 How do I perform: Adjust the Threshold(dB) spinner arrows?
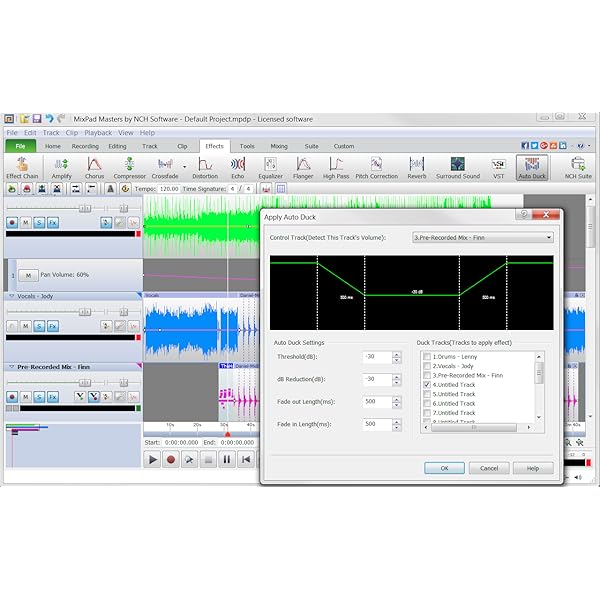[x=397, y=357]
